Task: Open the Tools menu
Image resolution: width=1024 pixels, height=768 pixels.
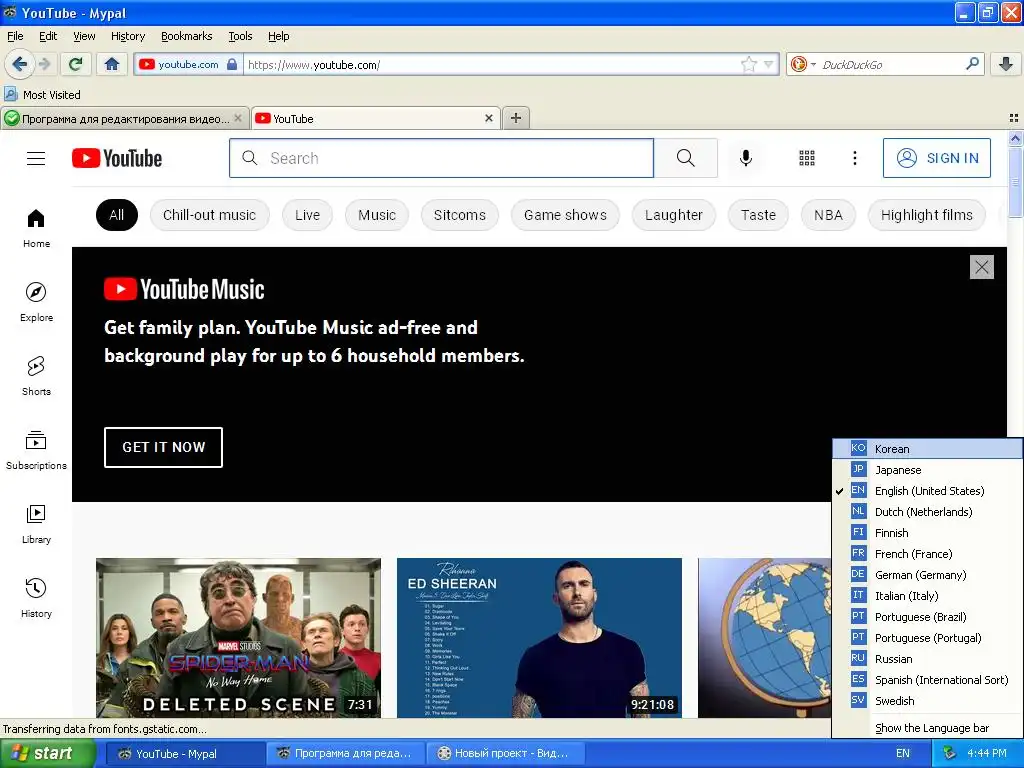Action: 240,36
